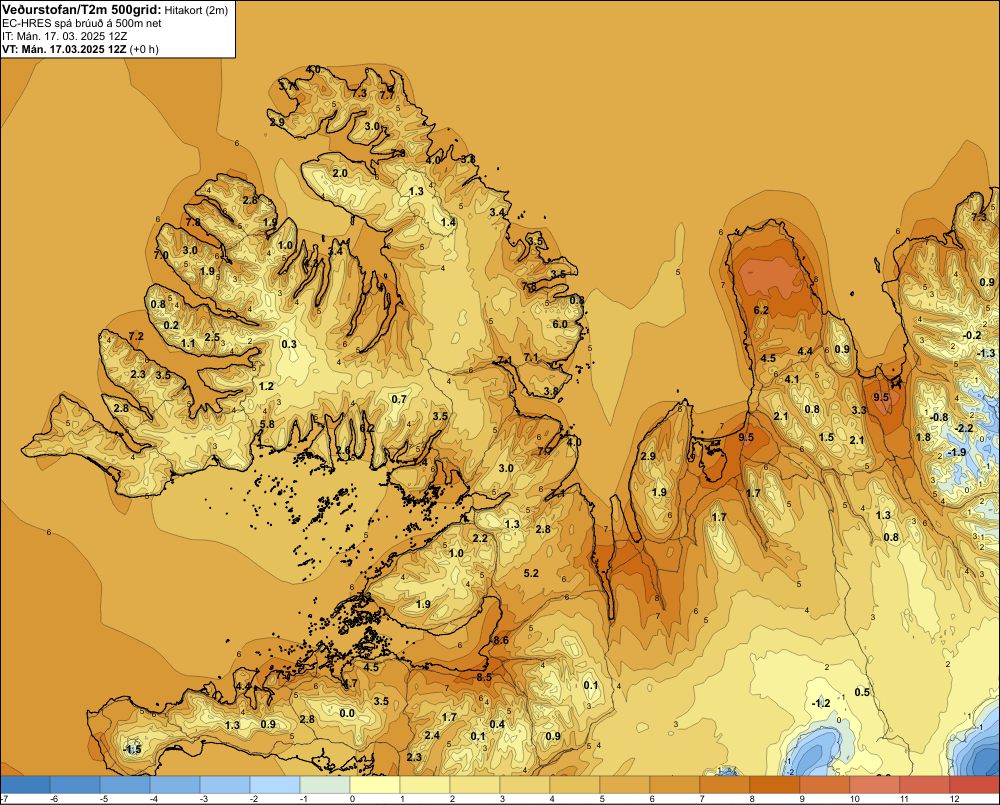Viewport: 1000px width, 805px height.
Task: Click the "1.1" temperature value
Action: click(188, 343)
